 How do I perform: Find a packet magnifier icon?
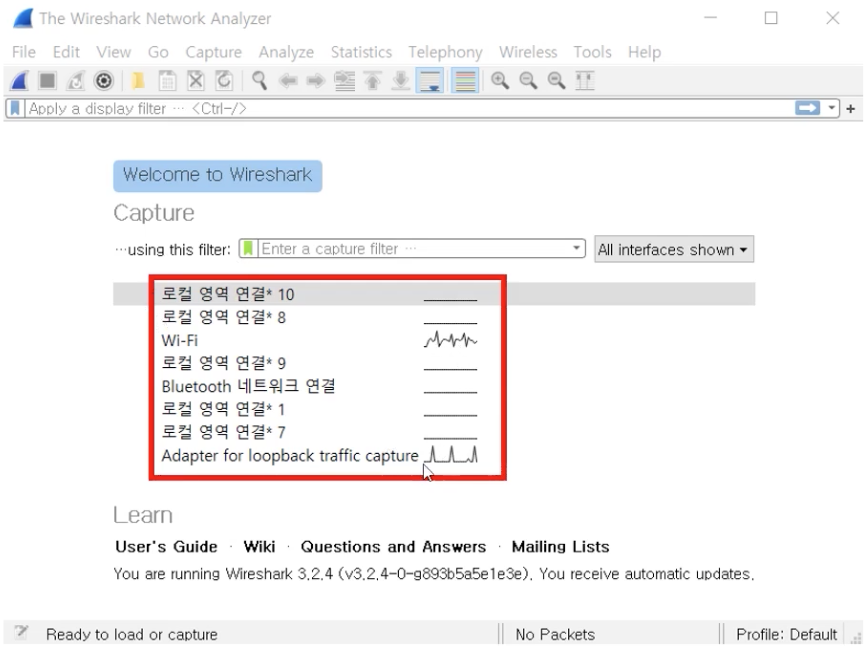259,81
